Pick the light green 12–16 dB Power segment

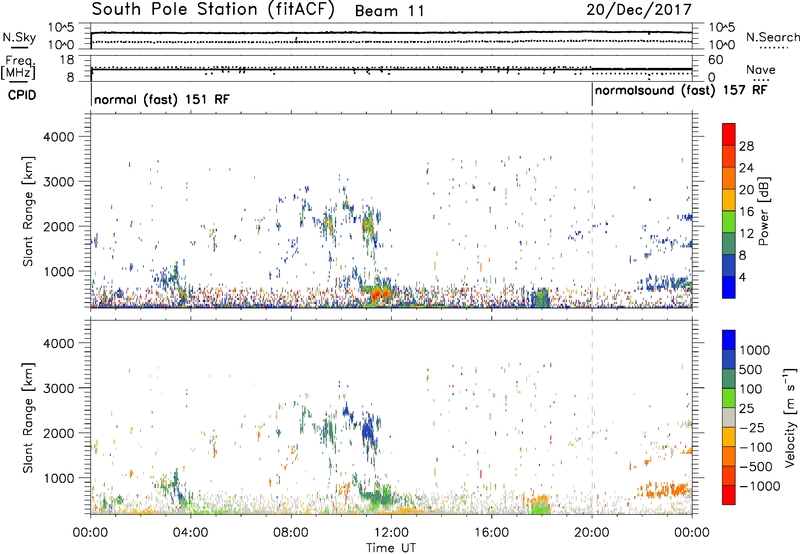(729, 221)
